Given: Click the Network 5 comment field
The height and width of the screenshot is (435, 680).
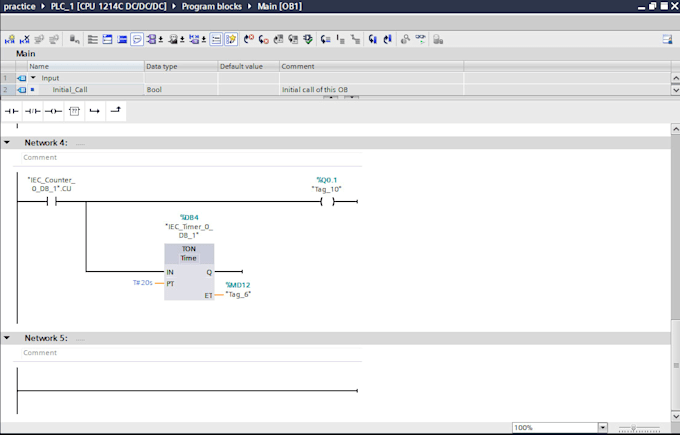Looking at the screenshot, I should [191, 353].
